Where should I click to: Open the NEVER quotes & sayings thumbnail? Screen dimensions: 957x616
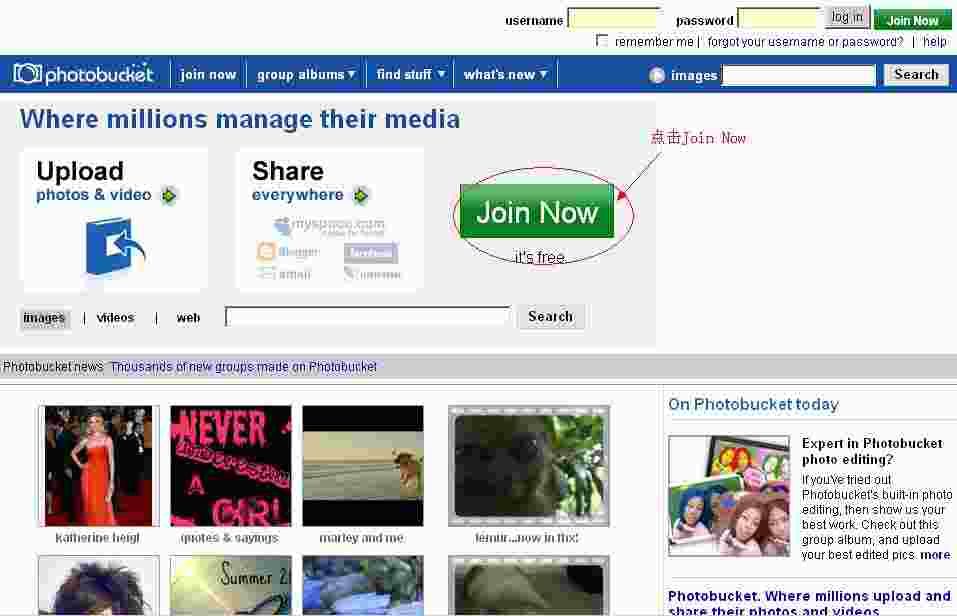click(231, 466)
